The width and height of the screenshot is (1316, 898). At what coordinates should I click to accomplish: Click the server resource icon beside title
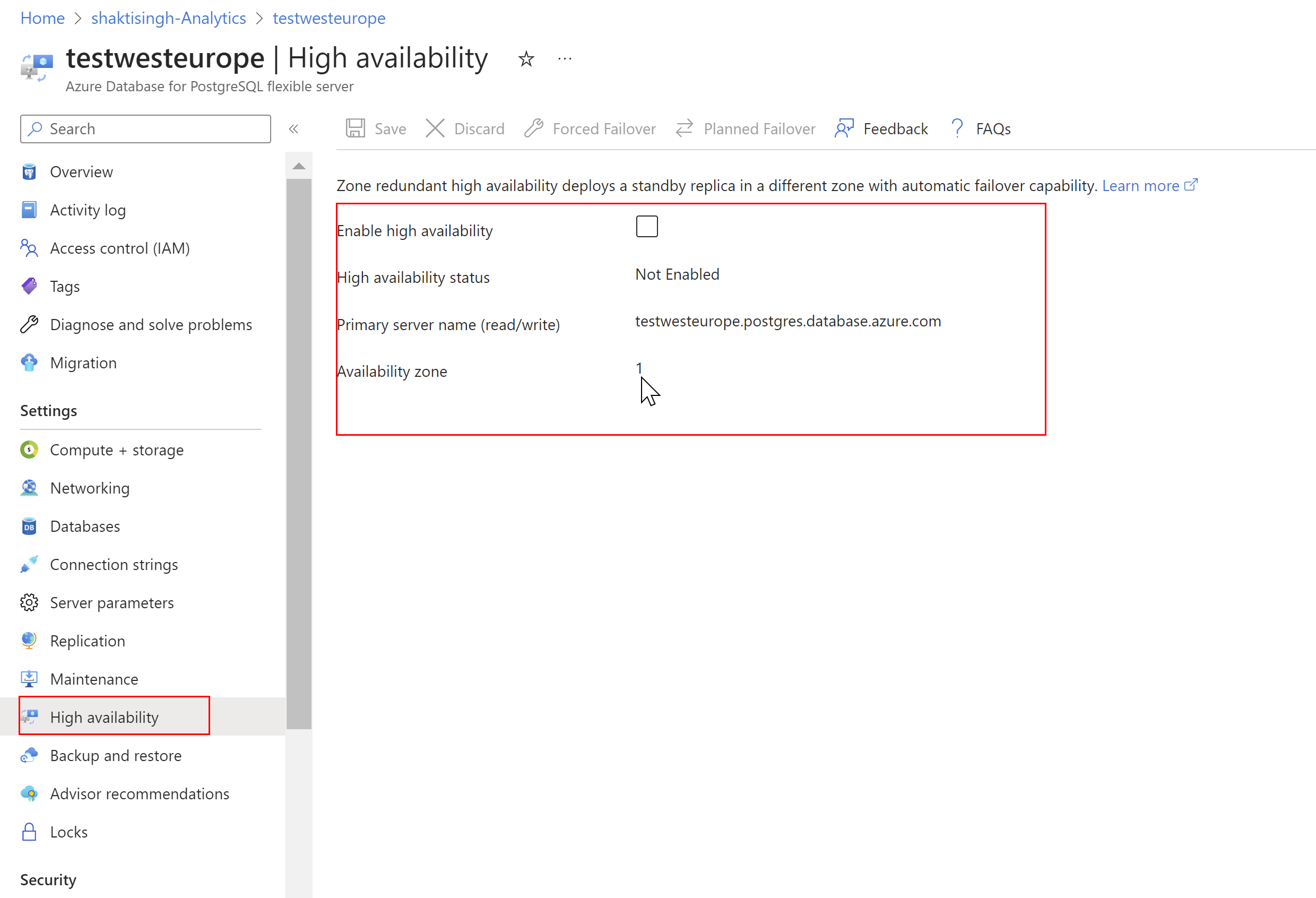[x=37, y=67]
